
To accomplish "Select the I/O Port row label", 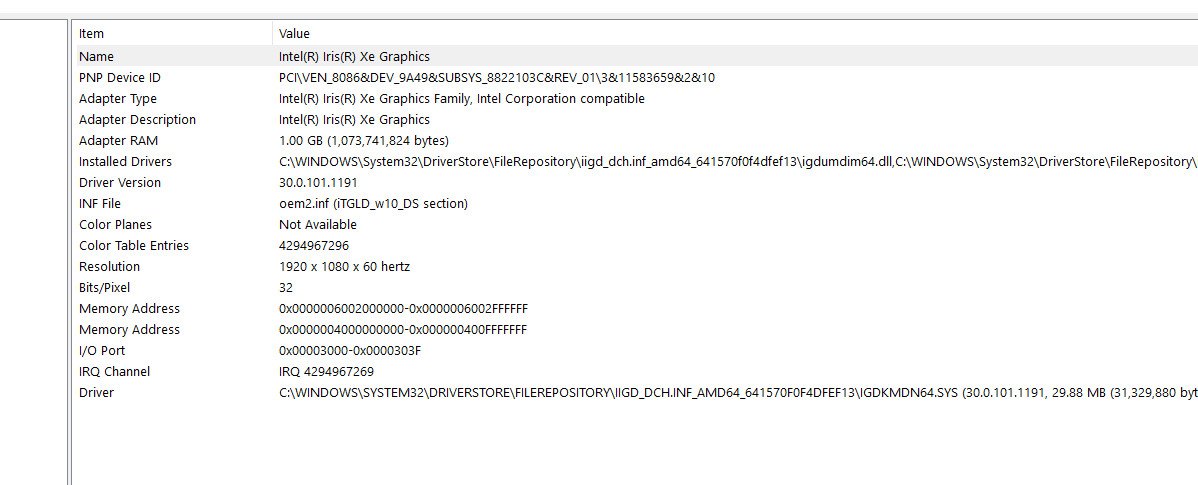I will (102, 351).
